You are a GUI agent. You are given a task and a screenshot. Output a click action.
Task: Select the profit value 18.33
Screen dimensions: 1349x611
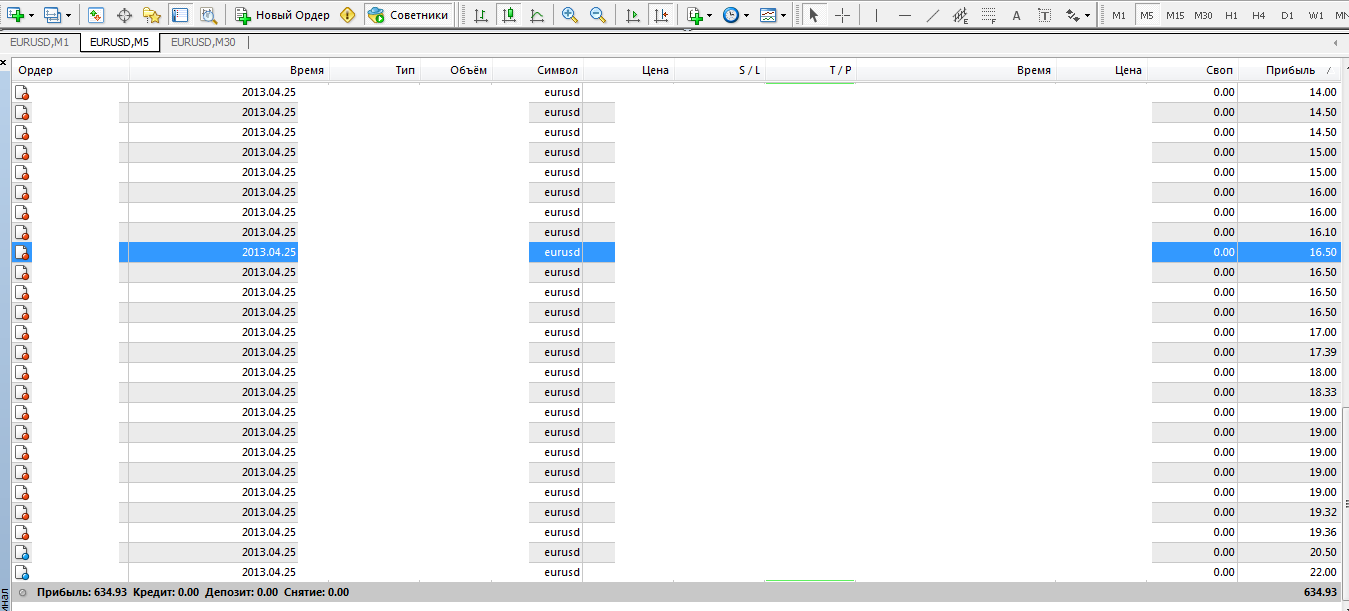(x=1322, y=392)
